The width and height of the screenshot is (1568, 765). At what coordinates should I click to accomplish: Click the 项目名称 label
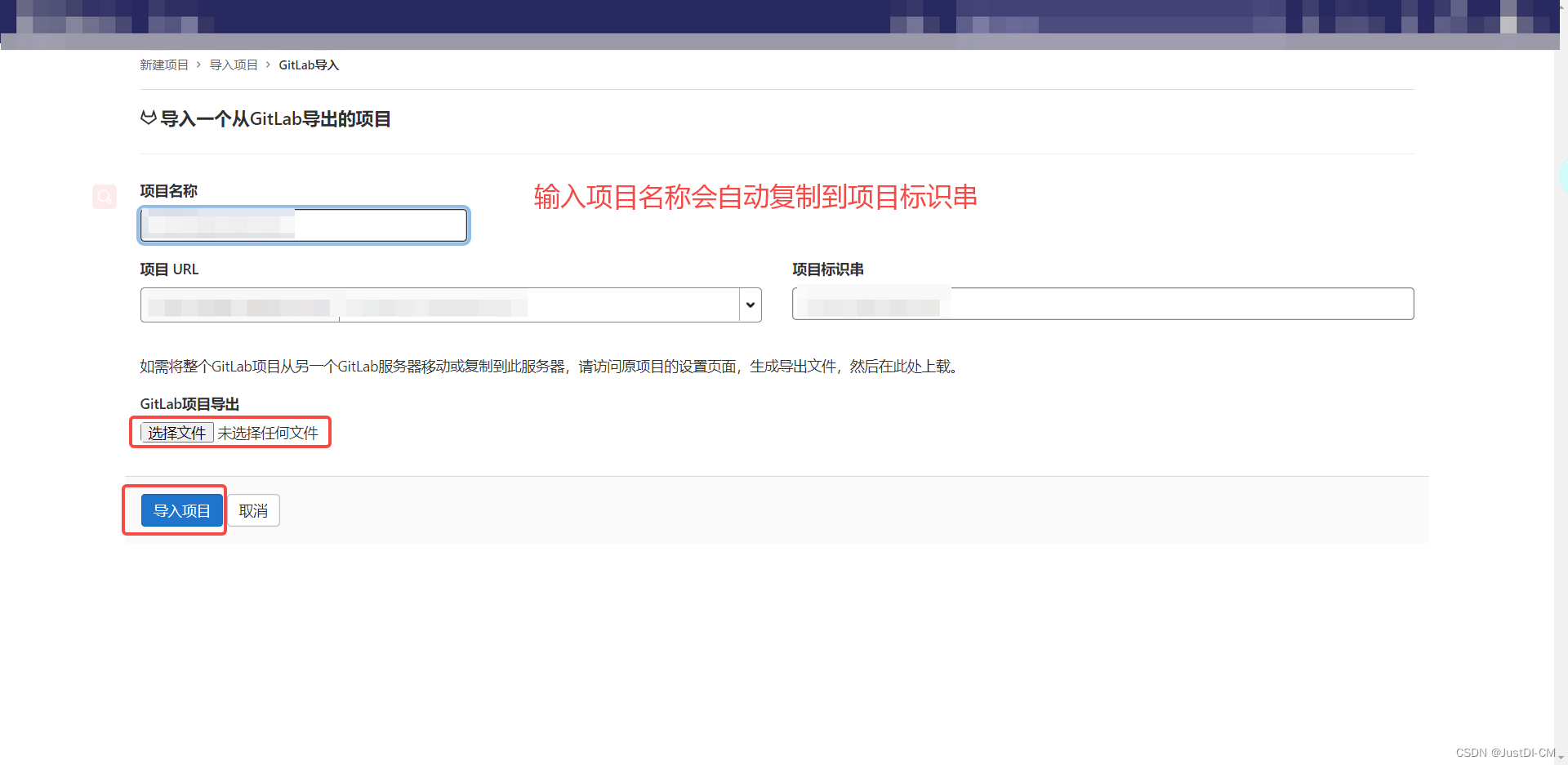point(169,191)
